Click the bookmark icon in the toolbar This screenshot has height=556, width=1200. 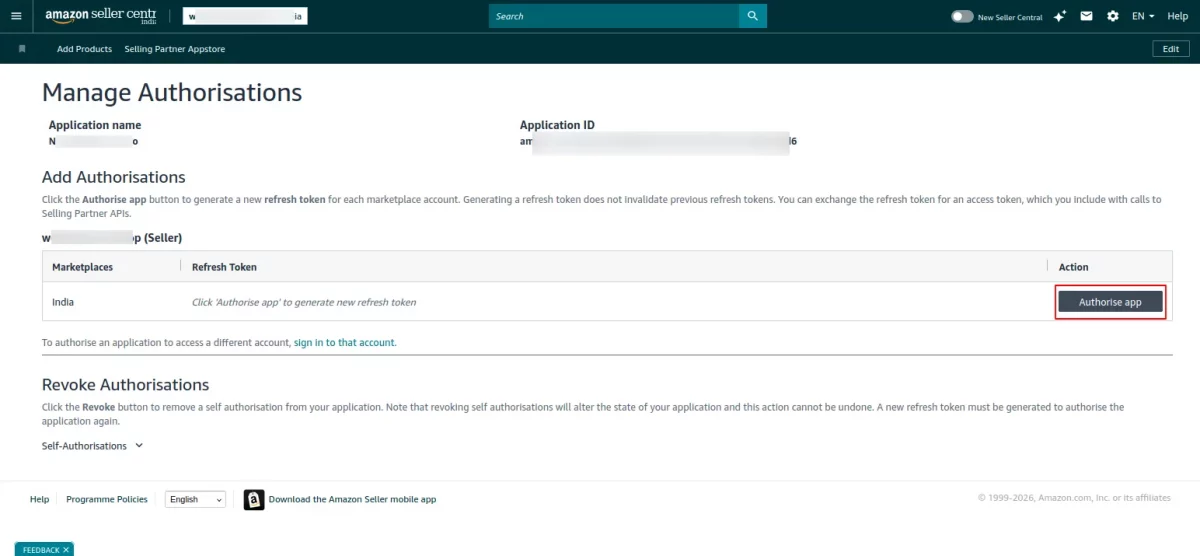[23, 49]
